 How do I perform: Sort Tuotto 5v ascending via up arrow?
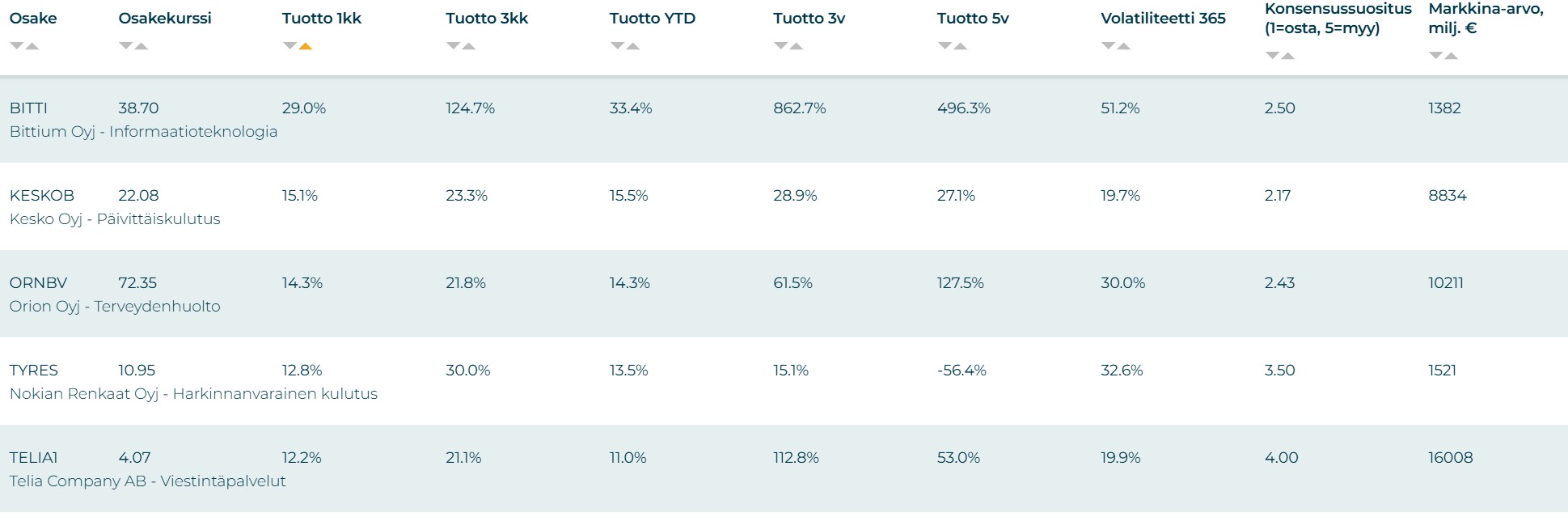pos(961,46)
